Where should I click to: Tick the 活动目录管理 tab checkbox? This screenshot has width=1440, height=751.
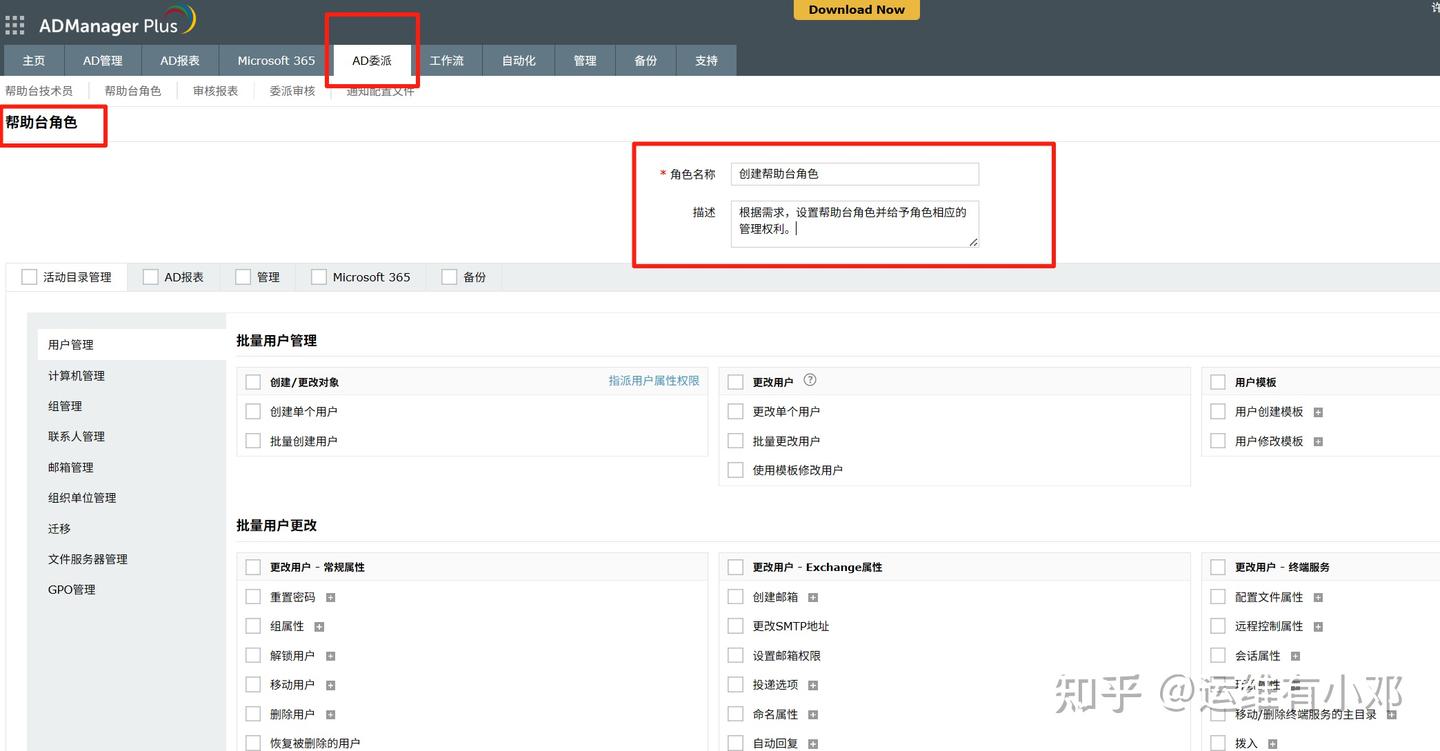pyautogui.click(x=29, y=277)
